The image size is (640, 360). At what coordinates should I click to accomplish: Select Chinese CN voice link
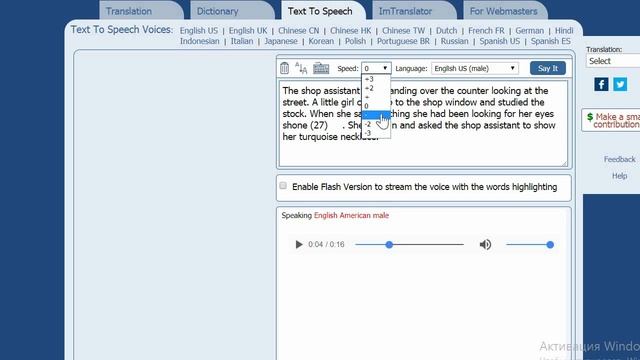(298, 31)
